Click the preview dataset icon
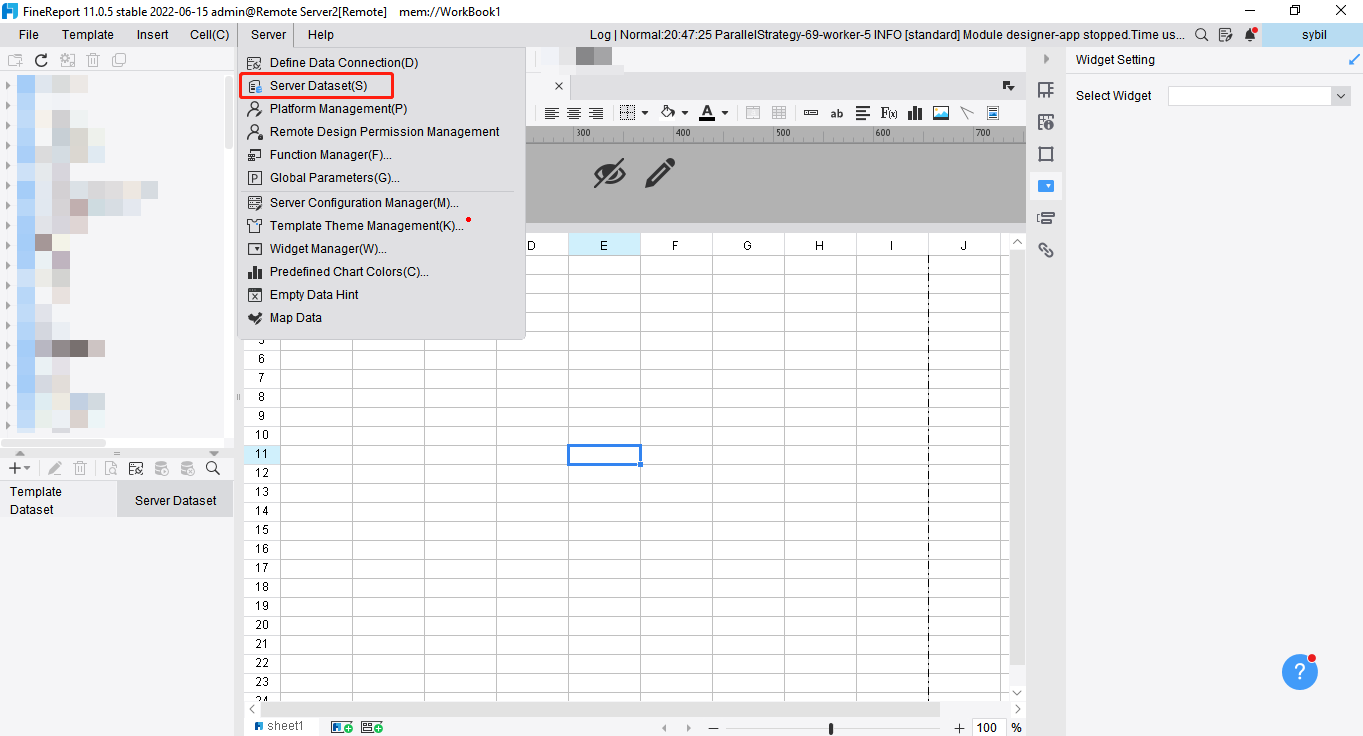This screenshot has width=1363, height=736. (x=111, y=468)
